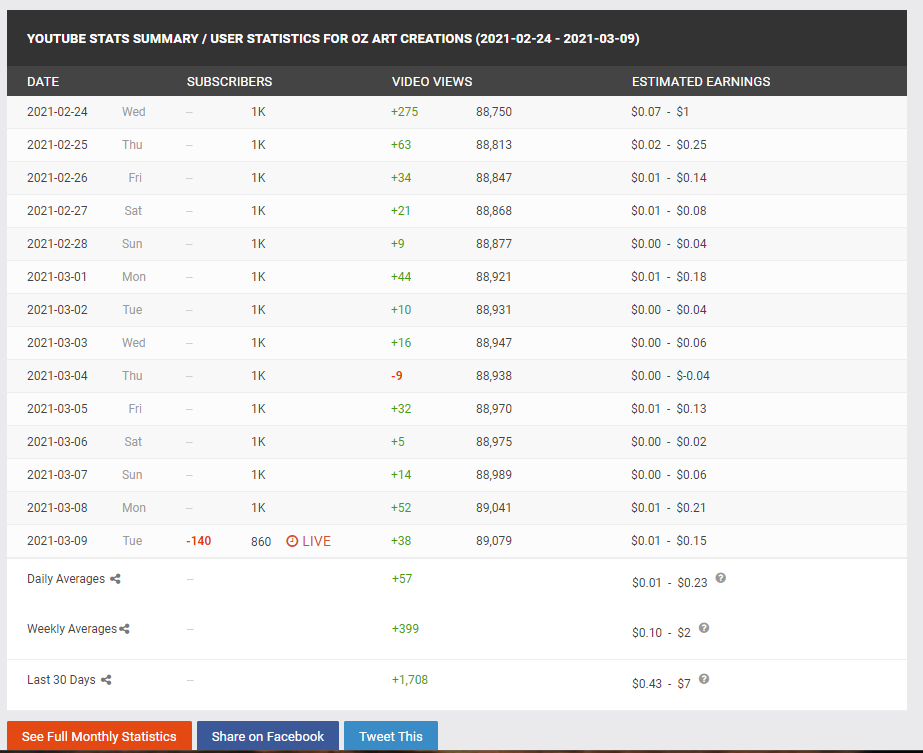Select date 2021-03-02
Image resolution: width=923 pixels, height=753 pixels.
coord(57,310)
